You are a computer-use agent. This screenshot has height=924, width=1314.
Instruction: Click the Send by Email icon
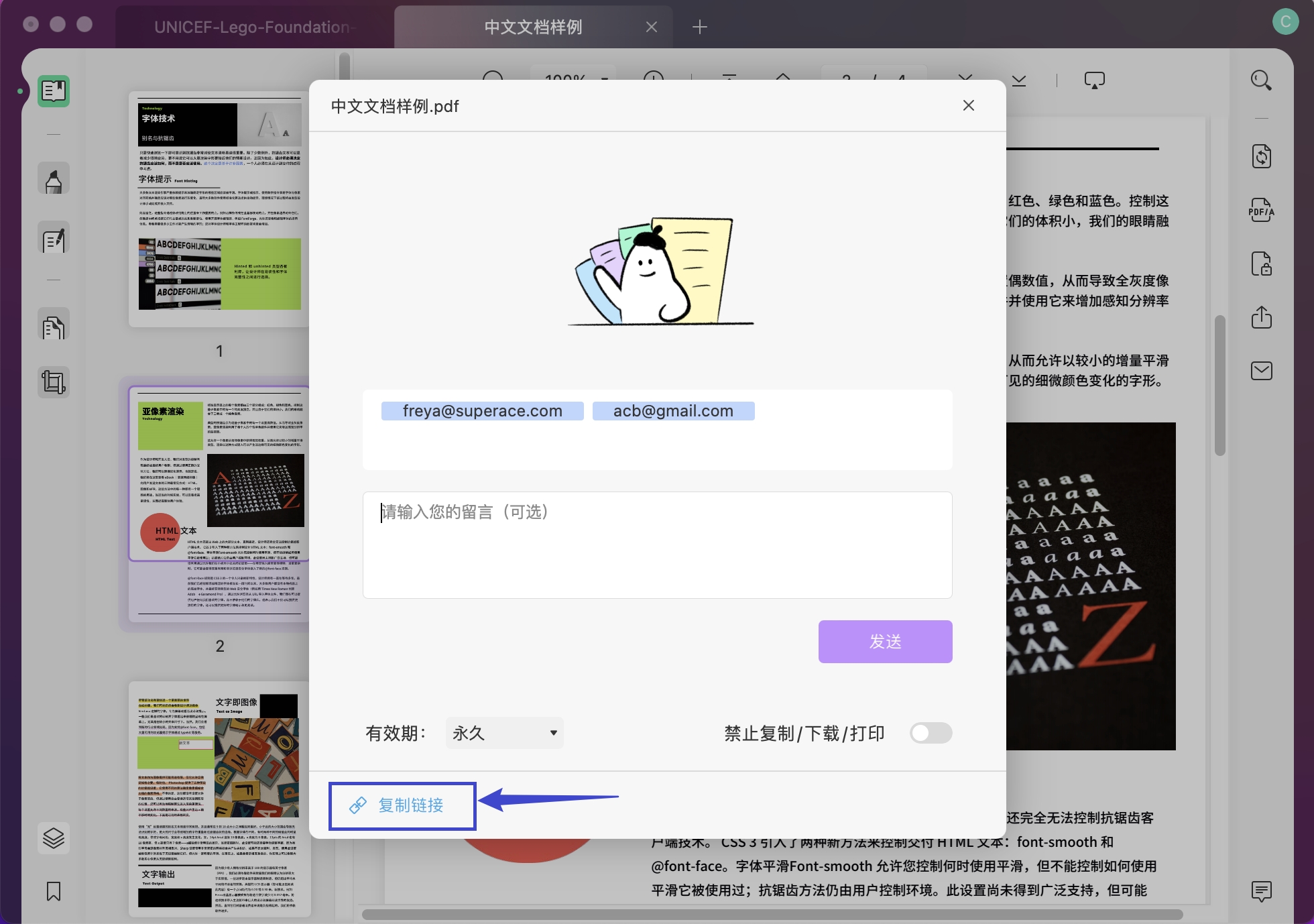[x=1261, y=371]
